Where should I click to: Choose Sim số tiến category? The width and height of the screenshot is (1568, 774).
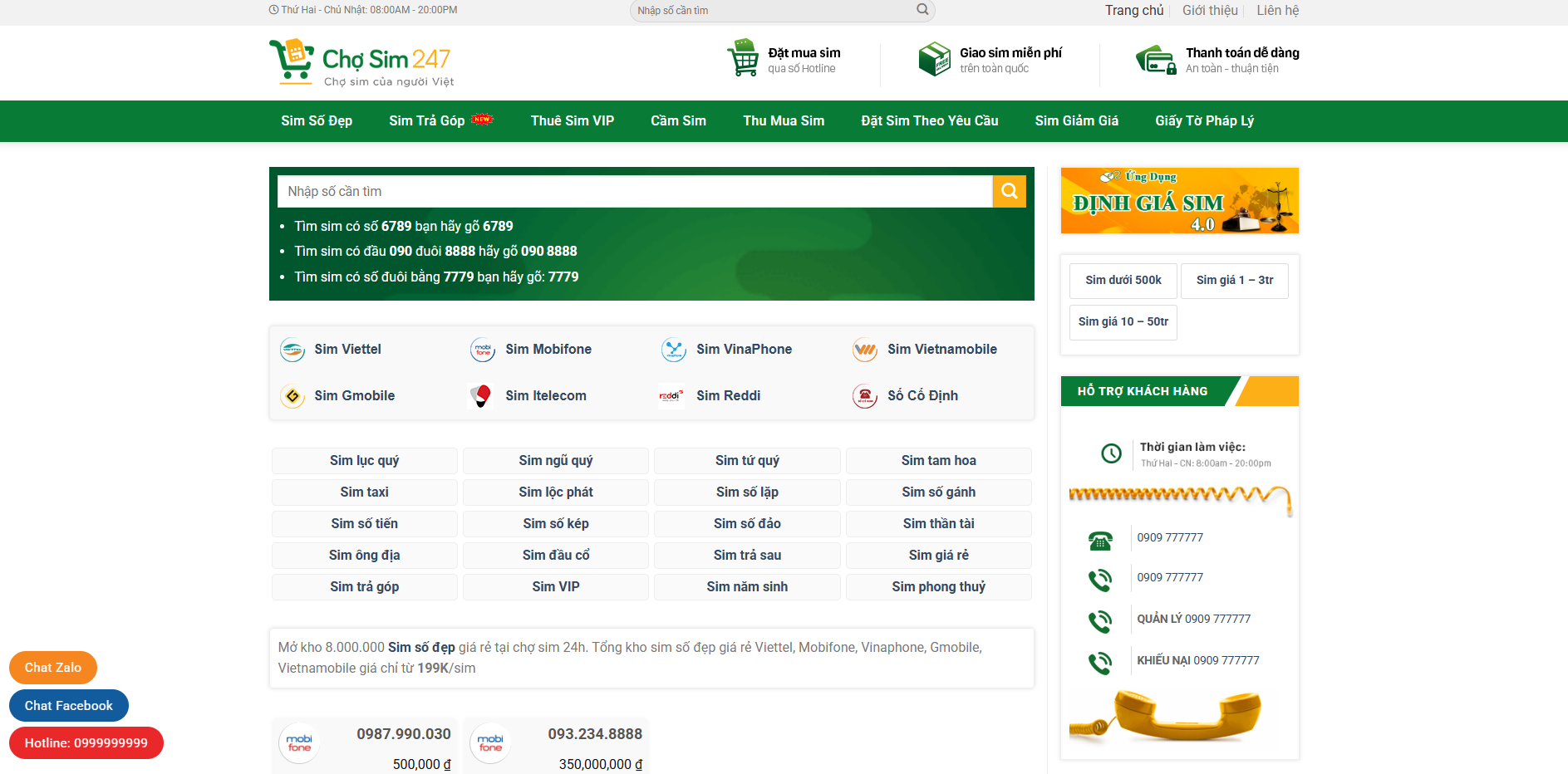point(365,524)
